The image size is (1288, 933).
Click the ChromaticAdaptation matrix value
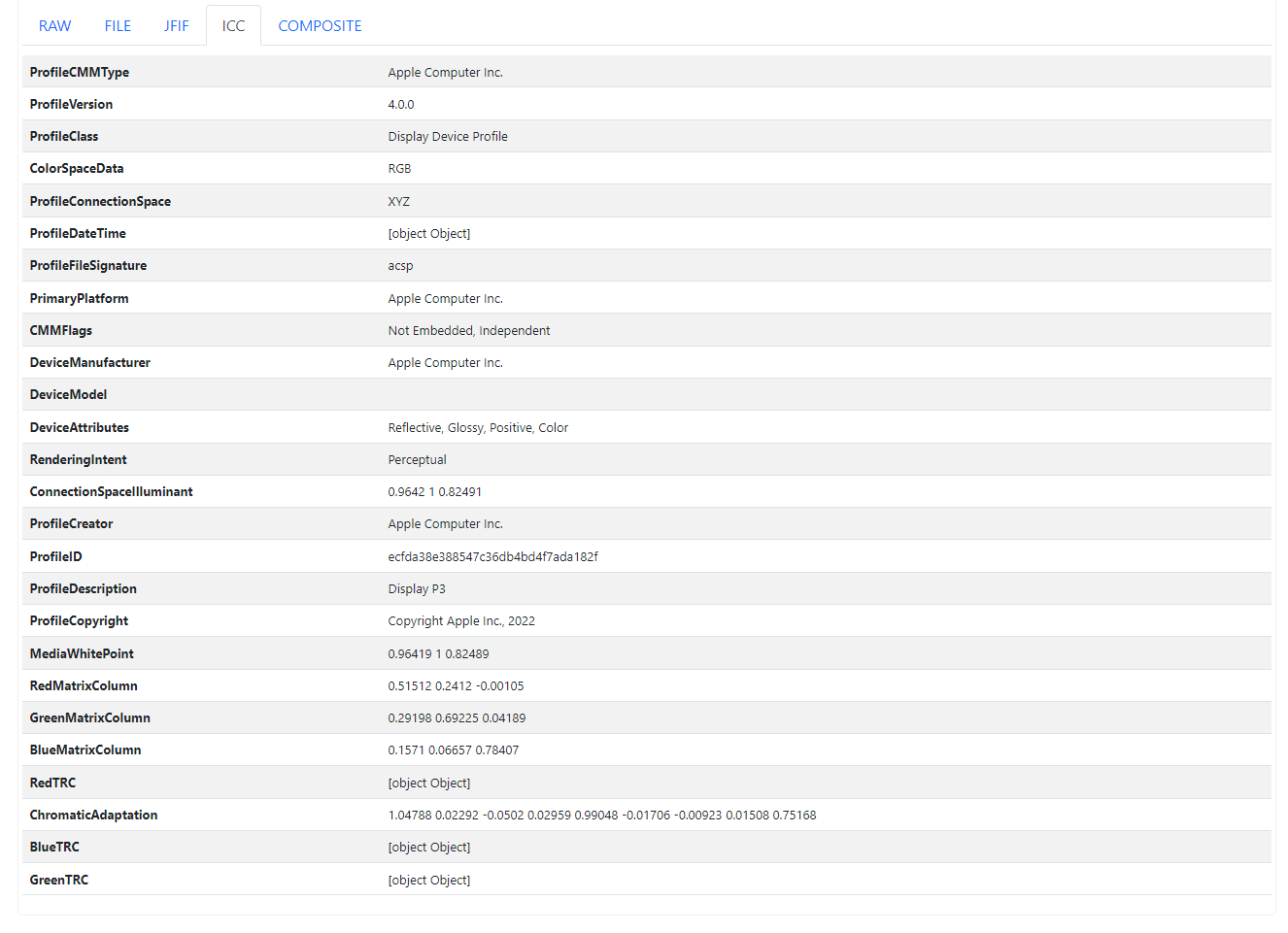coord(602,816)
